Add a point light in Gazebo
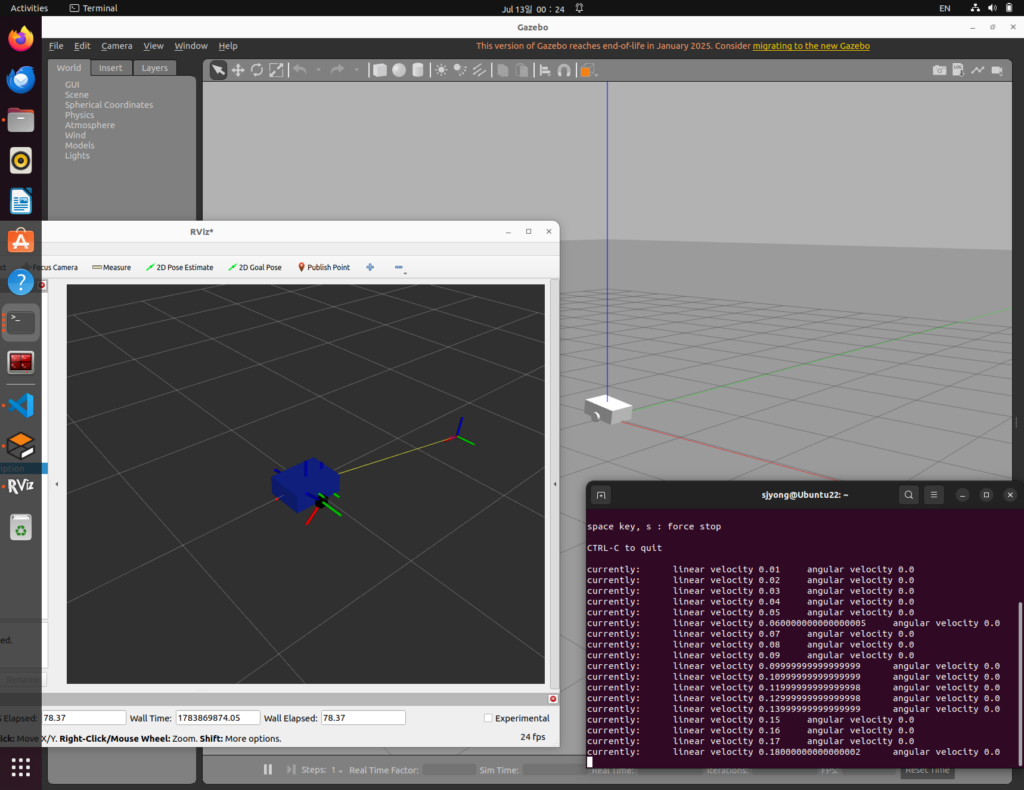1024x790 pixels. 441,70
